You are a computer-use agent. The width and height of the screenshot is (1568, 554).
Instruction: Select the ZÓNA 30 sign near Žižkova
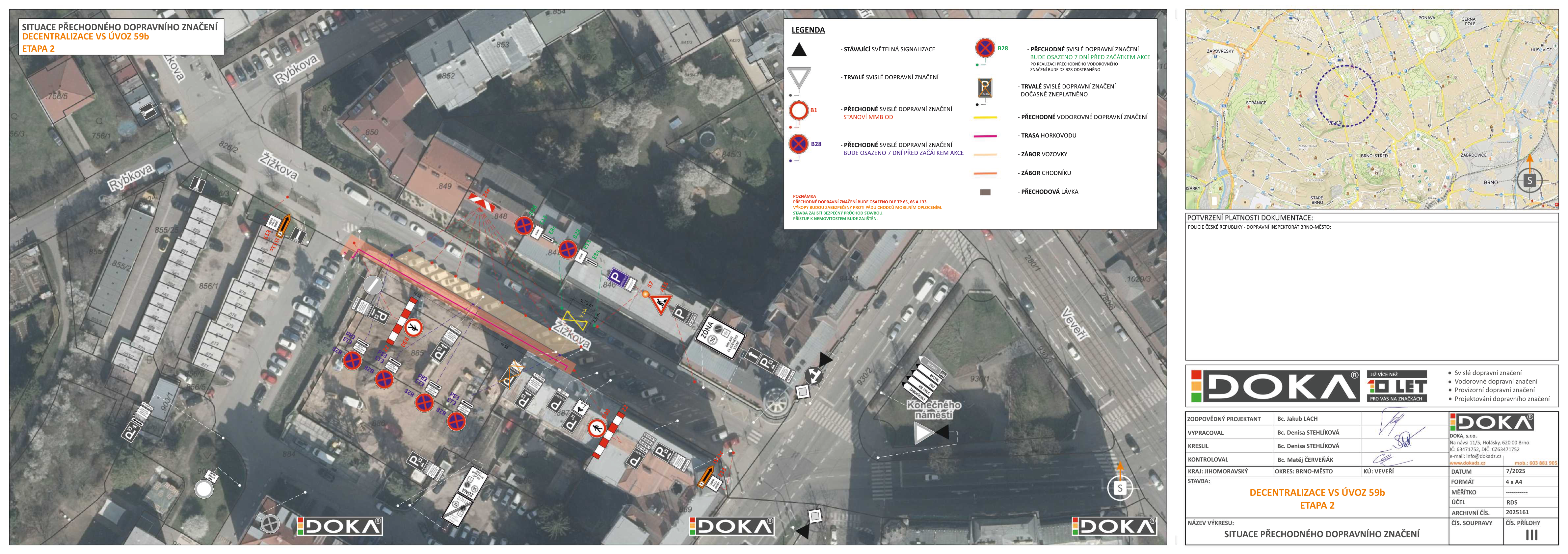721,338
